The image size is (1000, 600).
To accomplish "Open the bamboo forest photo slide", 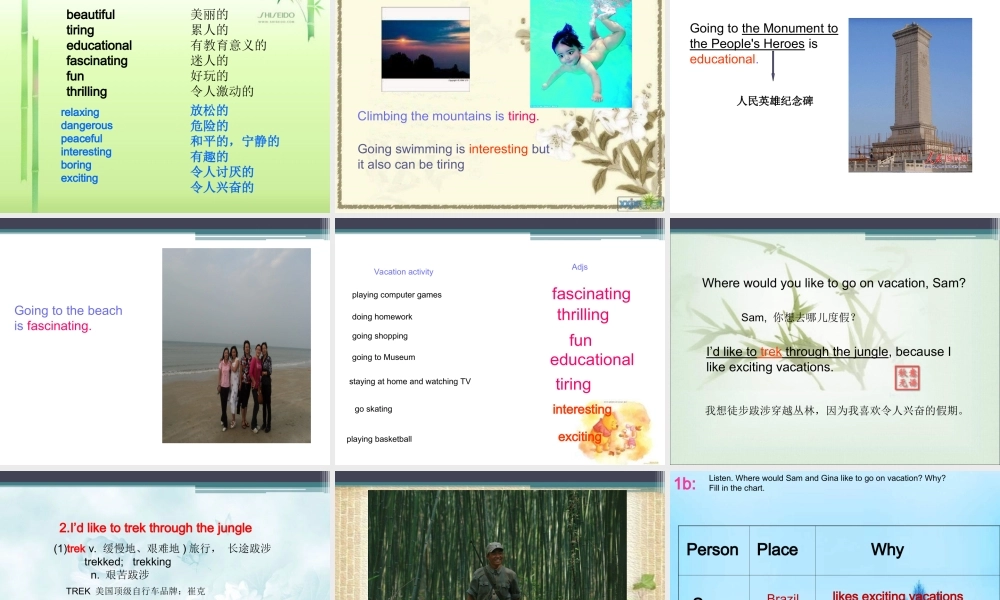I will [499, 536].
